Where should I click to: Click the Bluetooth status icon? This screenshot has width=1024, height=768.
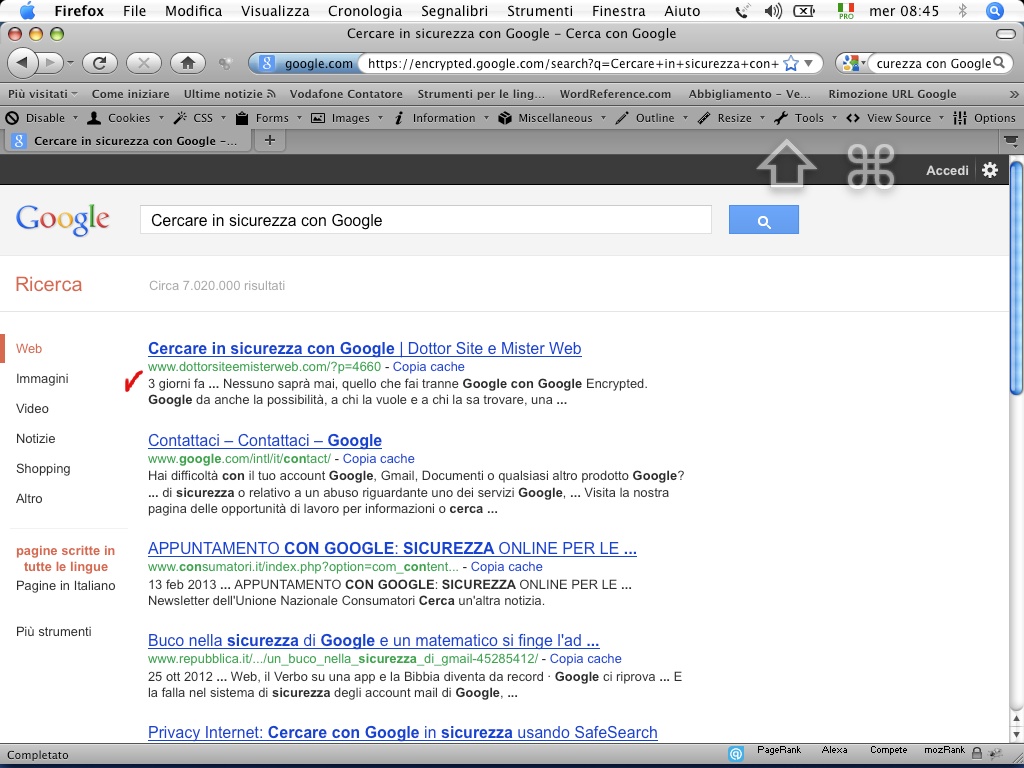(962, 11)
